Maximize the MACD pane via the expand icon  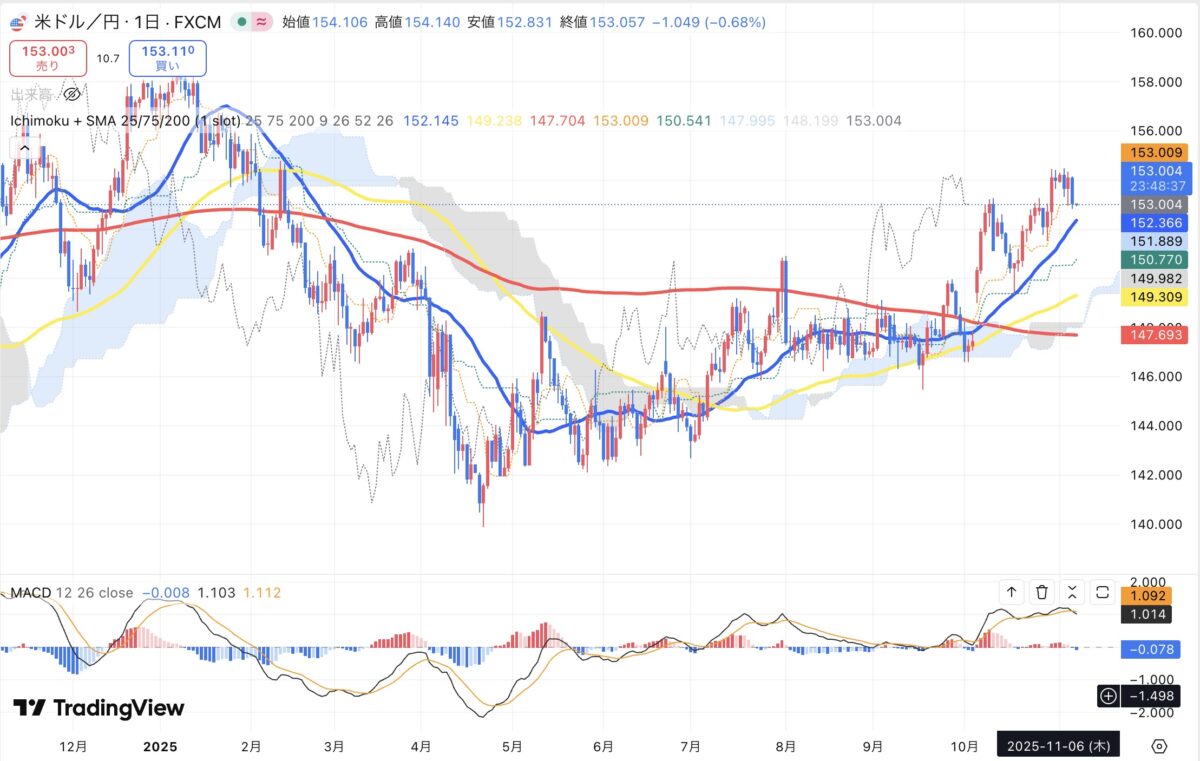1101,592
